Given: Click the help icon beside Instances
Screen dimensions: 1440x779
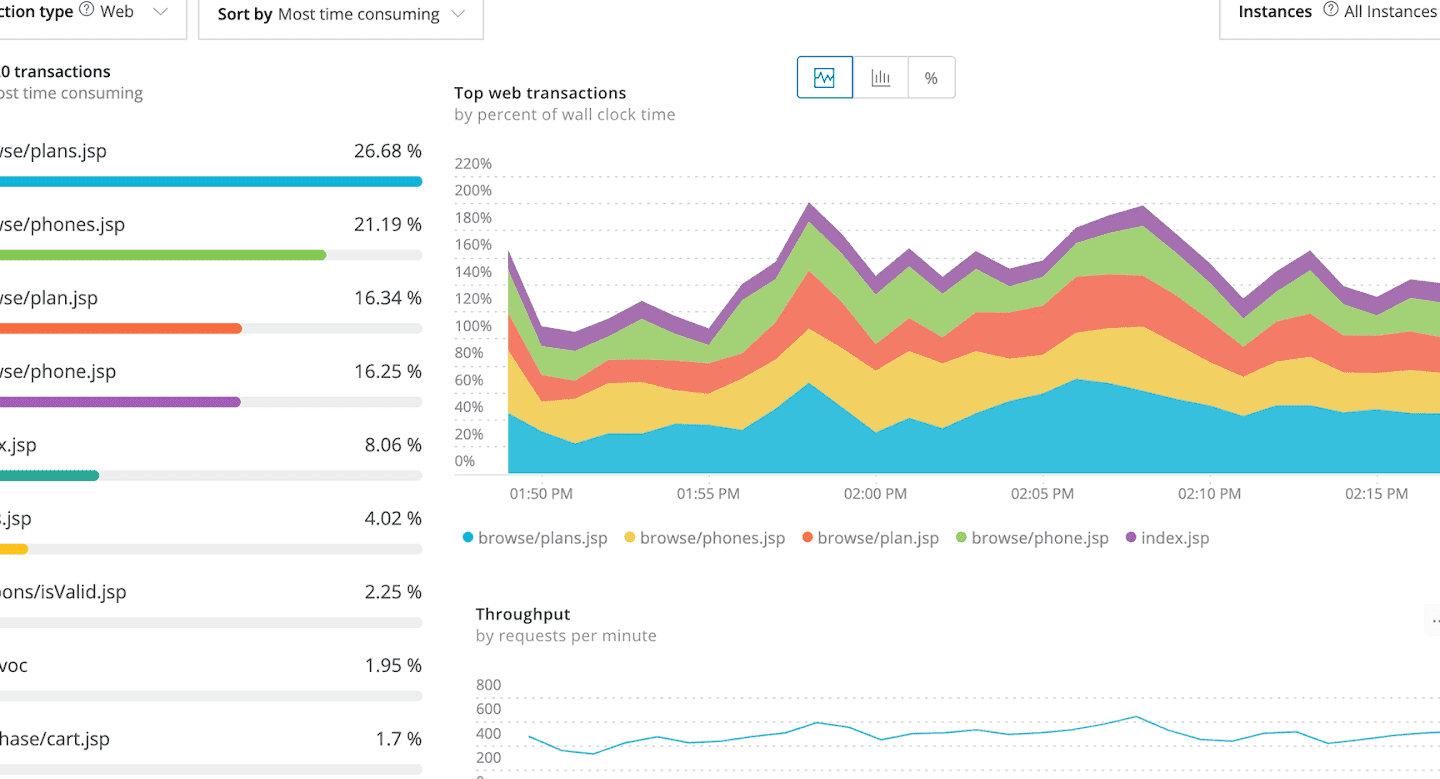Looking at the screenshot, I should click(1330, 11).
